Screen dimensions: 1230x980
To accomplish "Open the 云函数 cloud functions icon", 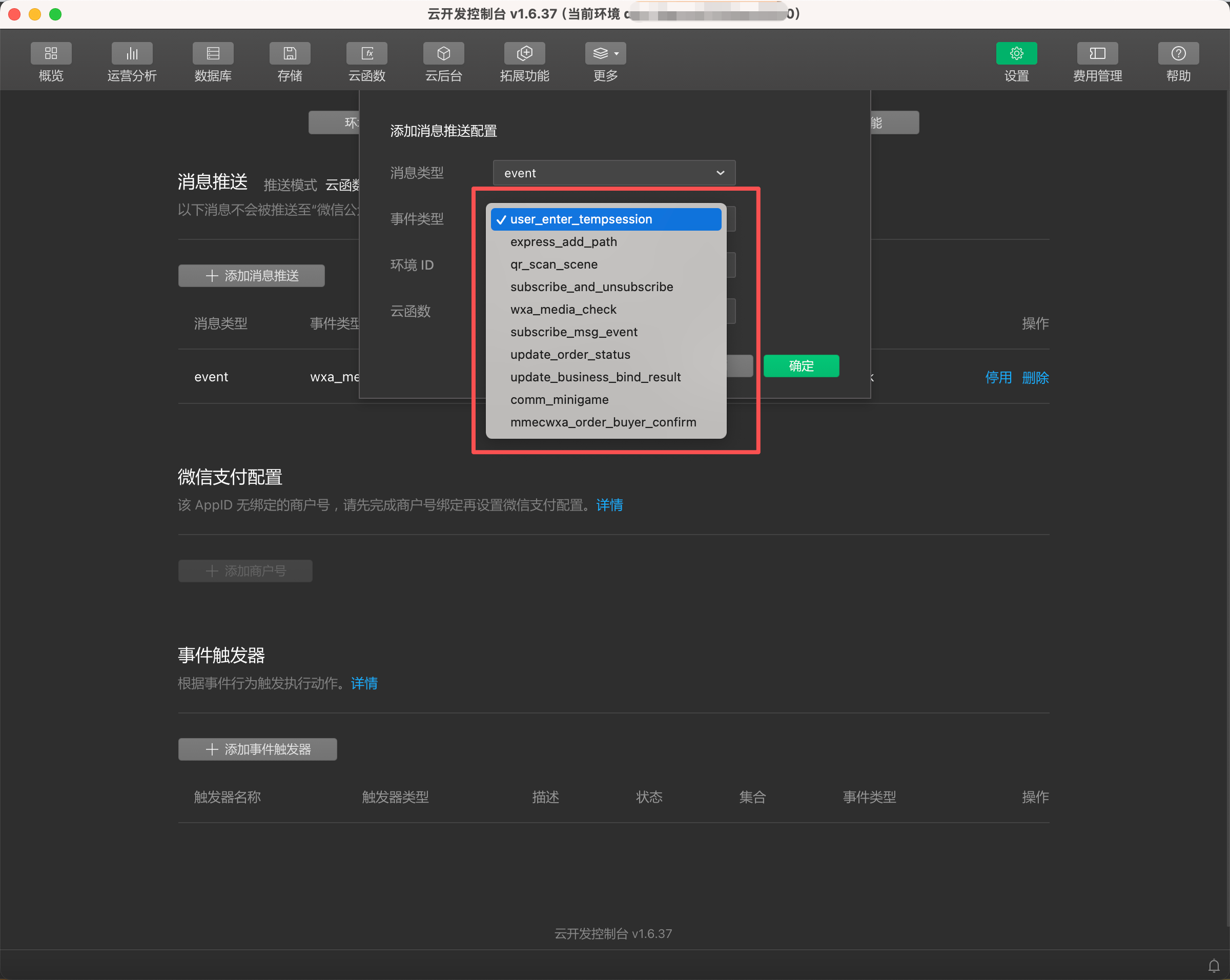I will pyautogui.click(x=367, y=54).
